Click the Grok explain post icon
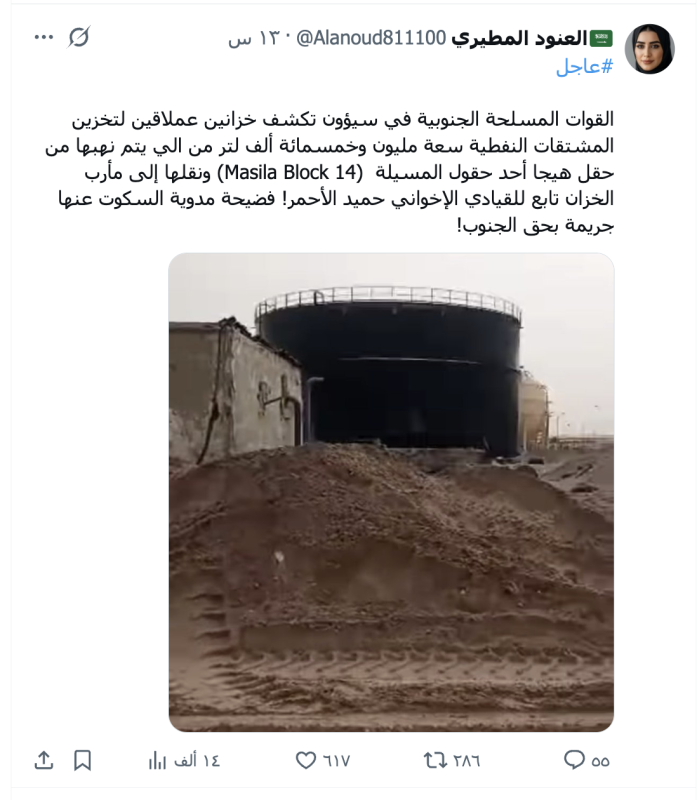Viewport: 697px width, 800px height. tap(79, 37)
